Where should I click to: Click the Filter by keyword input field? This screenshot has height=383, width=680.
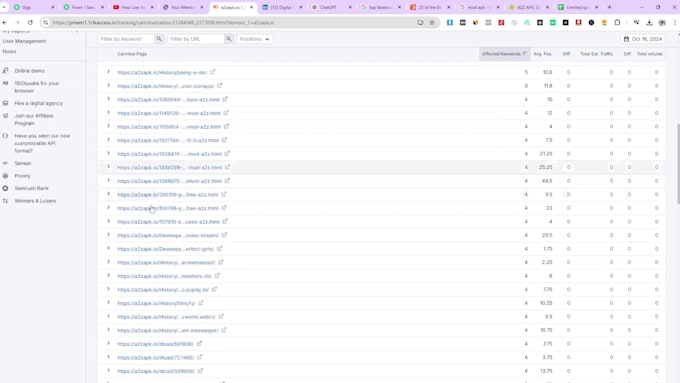pos(126,39)
